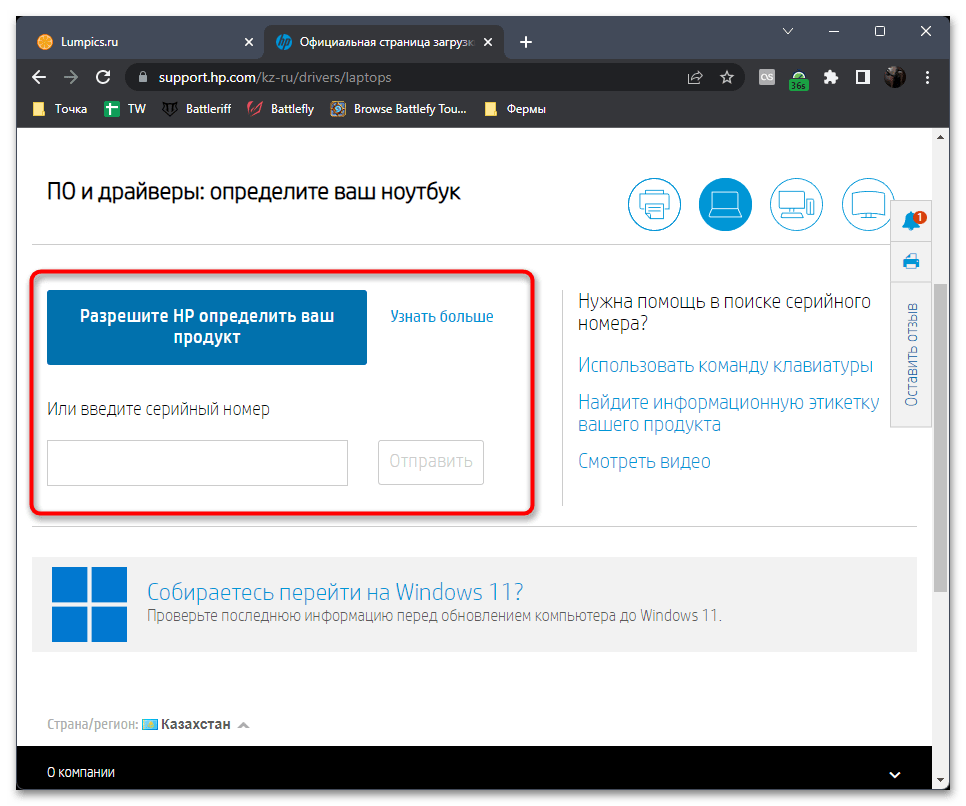Go back with the browser back arrow
Image resolution: width=966 pixels, height=806 pixels.
(x=39, y=77)
